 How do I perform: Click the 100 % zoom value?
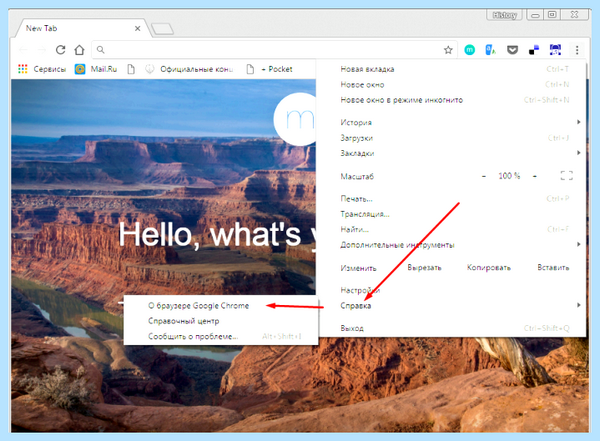(509, 176)
